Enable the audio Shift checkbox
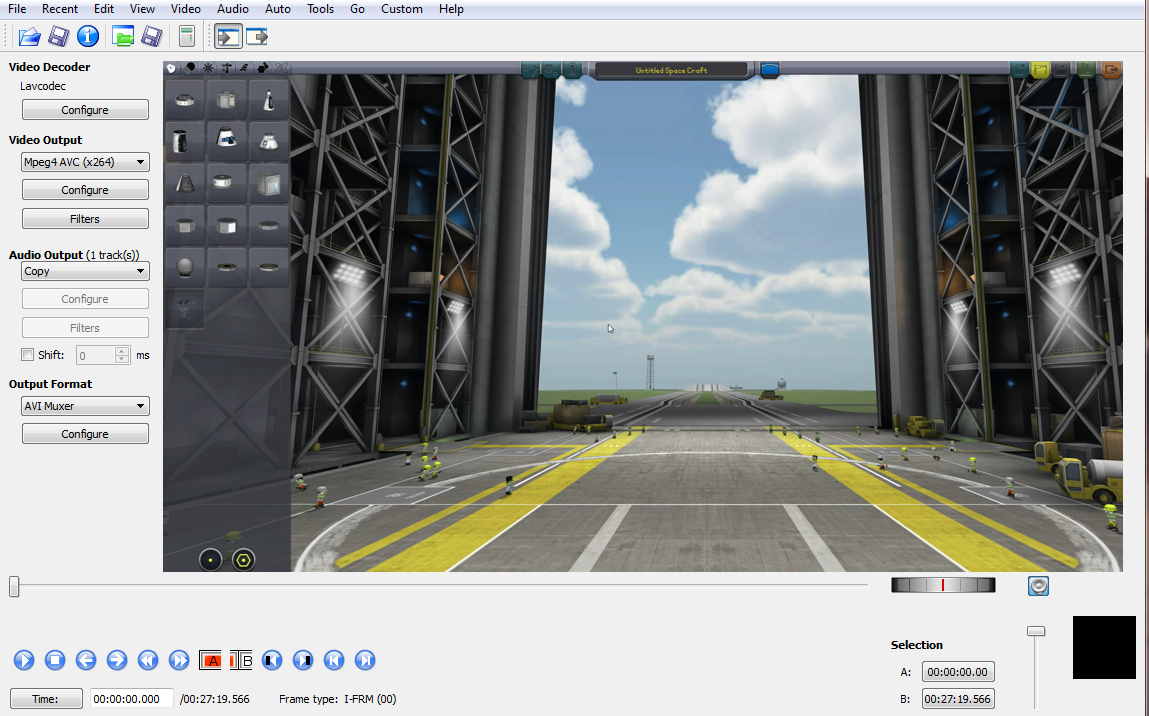The image size is (1149, 716). 27,355
